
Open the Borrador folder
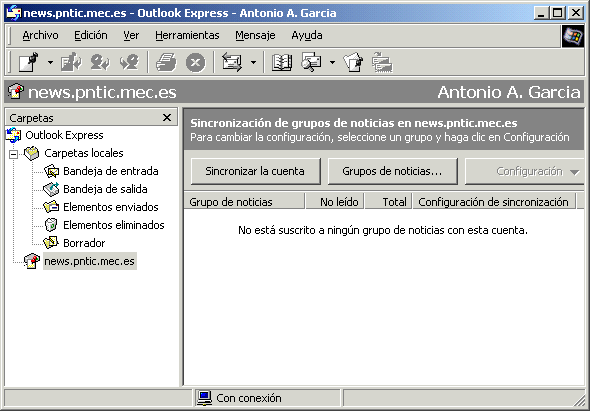[x=84, y=243]
